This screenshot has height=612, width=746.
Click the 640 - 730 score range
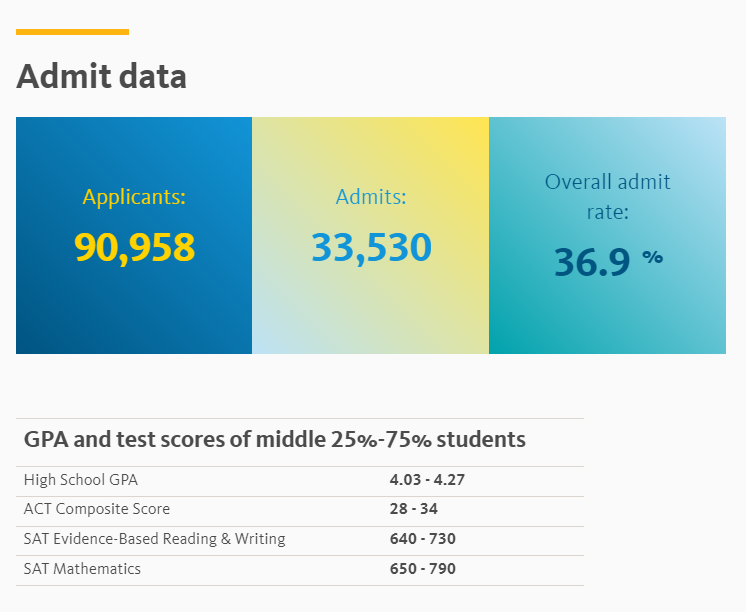point(422,539)
